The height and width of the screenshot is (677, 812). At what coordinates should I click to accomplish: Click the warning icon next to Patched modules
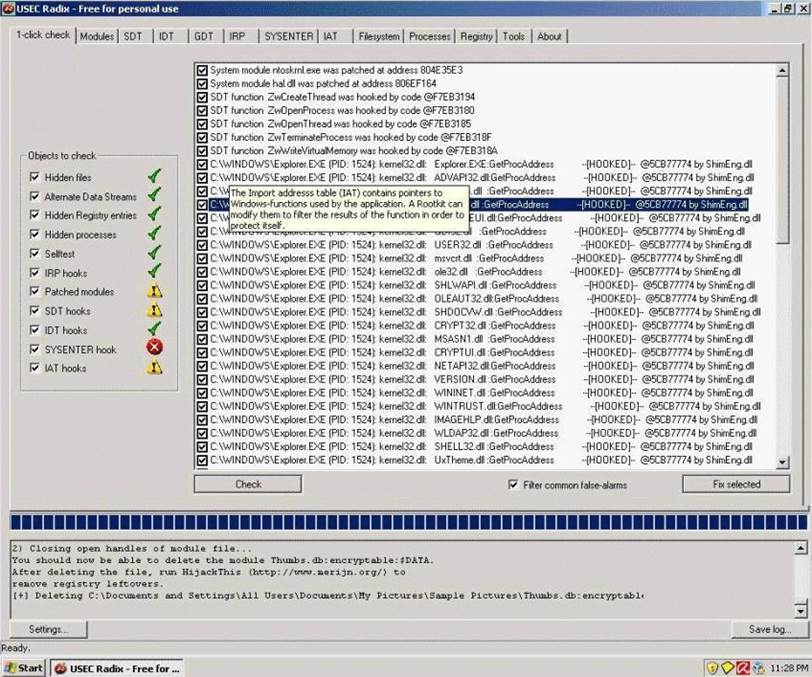[x=155, y=291]
